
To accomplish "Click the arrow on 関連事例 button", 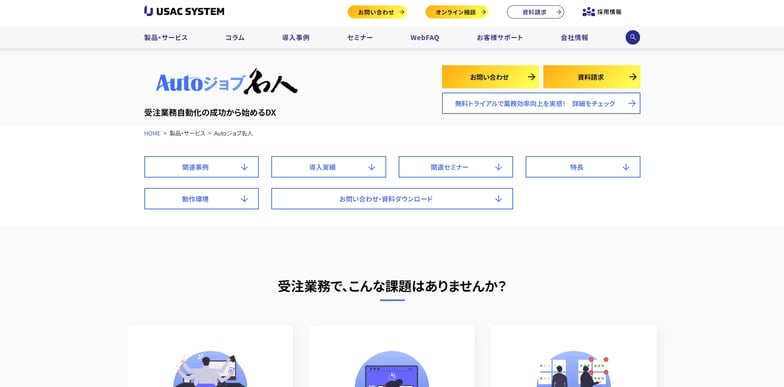I will (244, 167).
